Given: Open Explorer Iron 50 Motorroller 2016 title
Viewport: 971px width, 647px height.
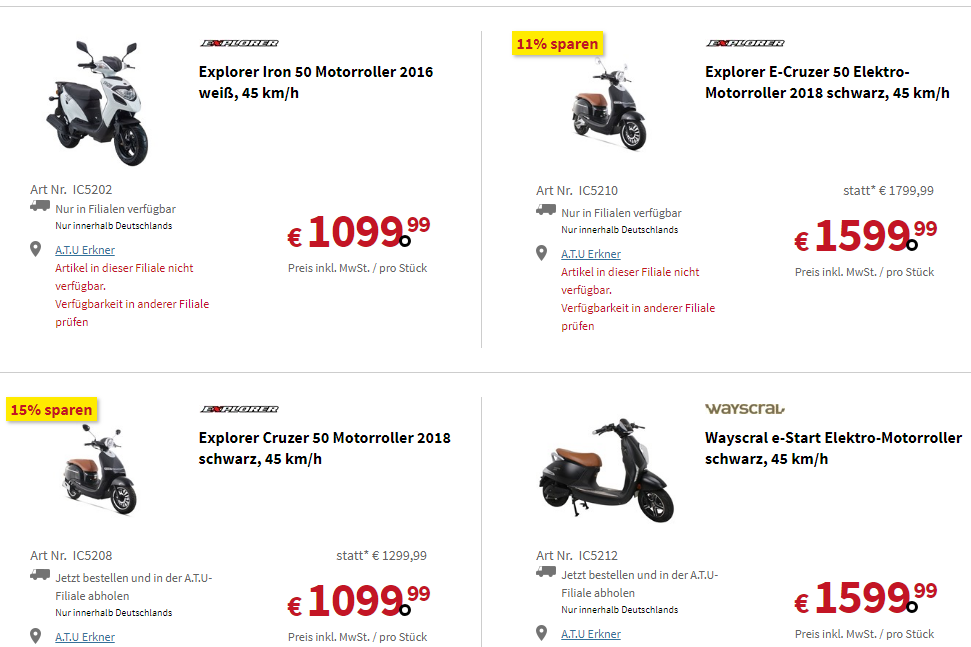Looking at the screenshot, I should [x=315, y=82].
